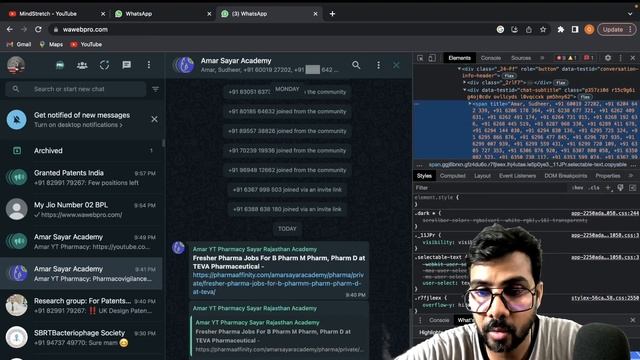Viewport: 640px width, 360px height.
Task: Select the DevTools inspect element icon
Action: (x=420, y=58)
